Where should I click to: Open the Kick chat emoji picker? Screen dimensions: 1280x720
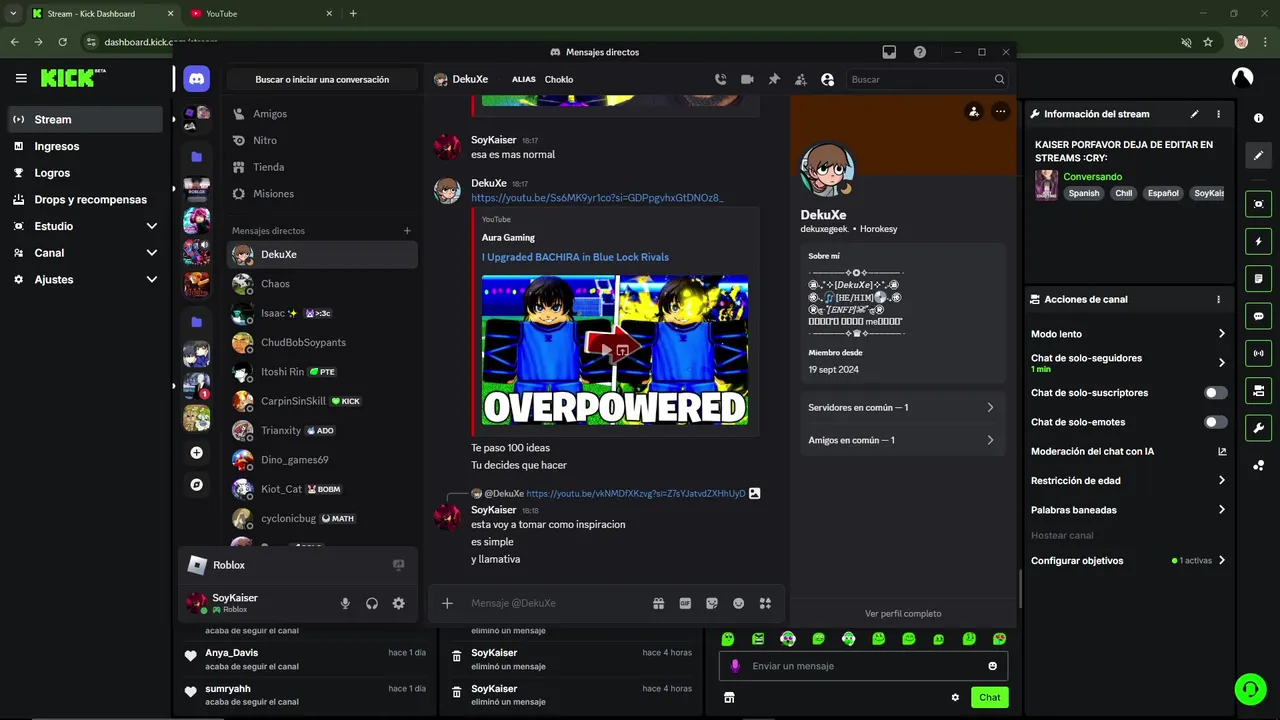pyautogui.click(x=993, y=666)
